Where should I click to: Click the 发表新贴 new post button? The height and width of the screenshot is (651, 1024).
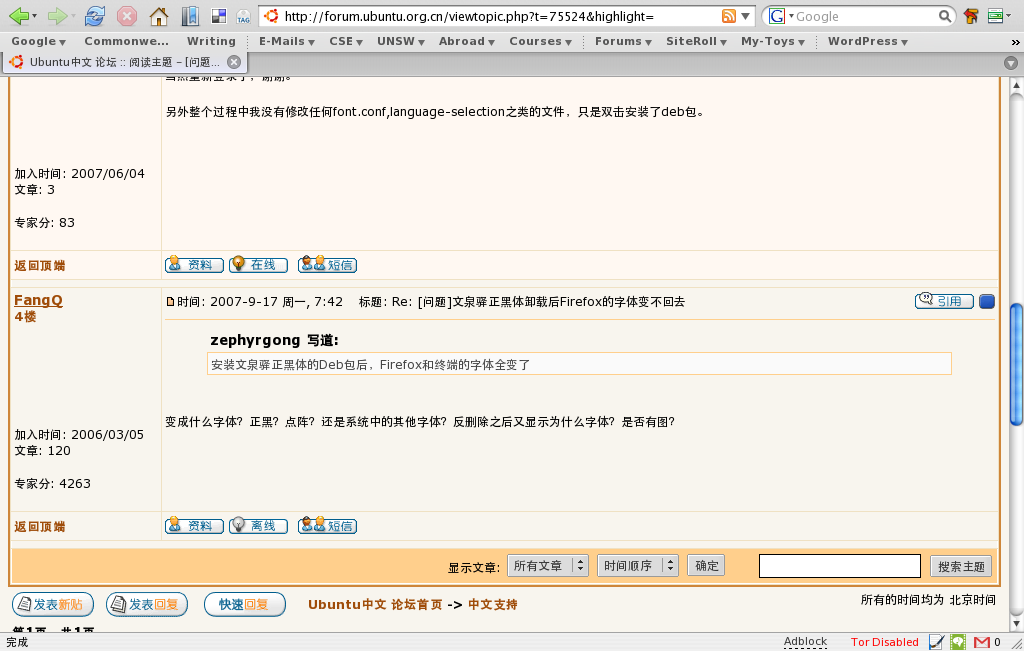point(53,605)
